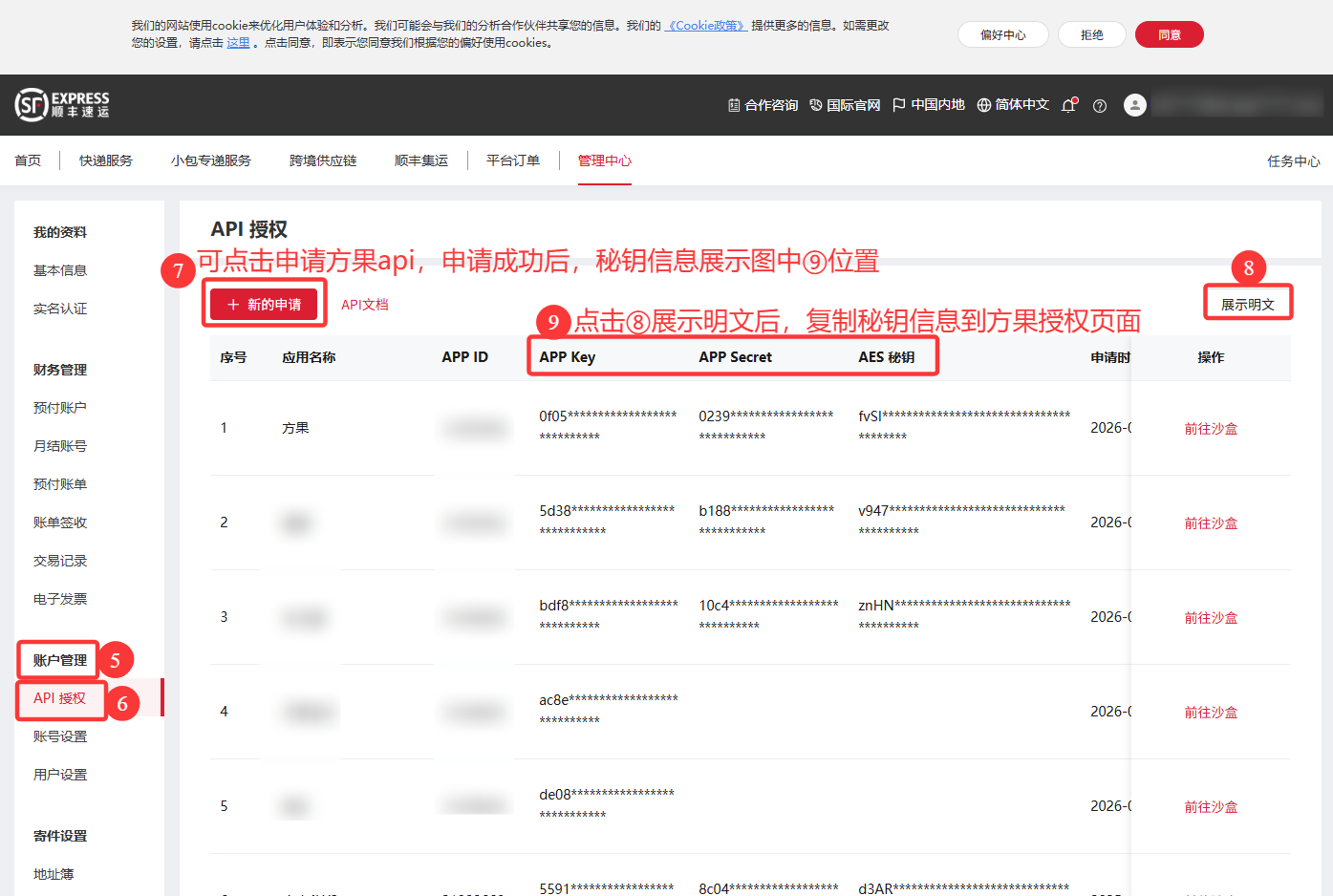The image size is (1333, 896).
Task: Select the 管理中心 tab
Action: pyautogui.click(x=604, y=160)
